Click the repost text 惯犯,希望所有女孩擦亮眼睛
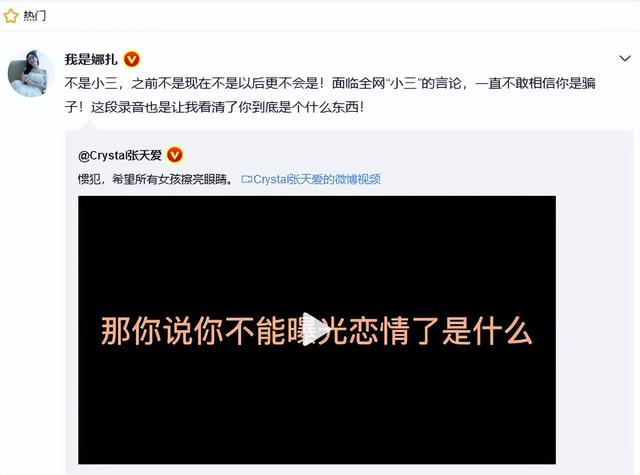The image size is (640, 475). coord(156,179)
